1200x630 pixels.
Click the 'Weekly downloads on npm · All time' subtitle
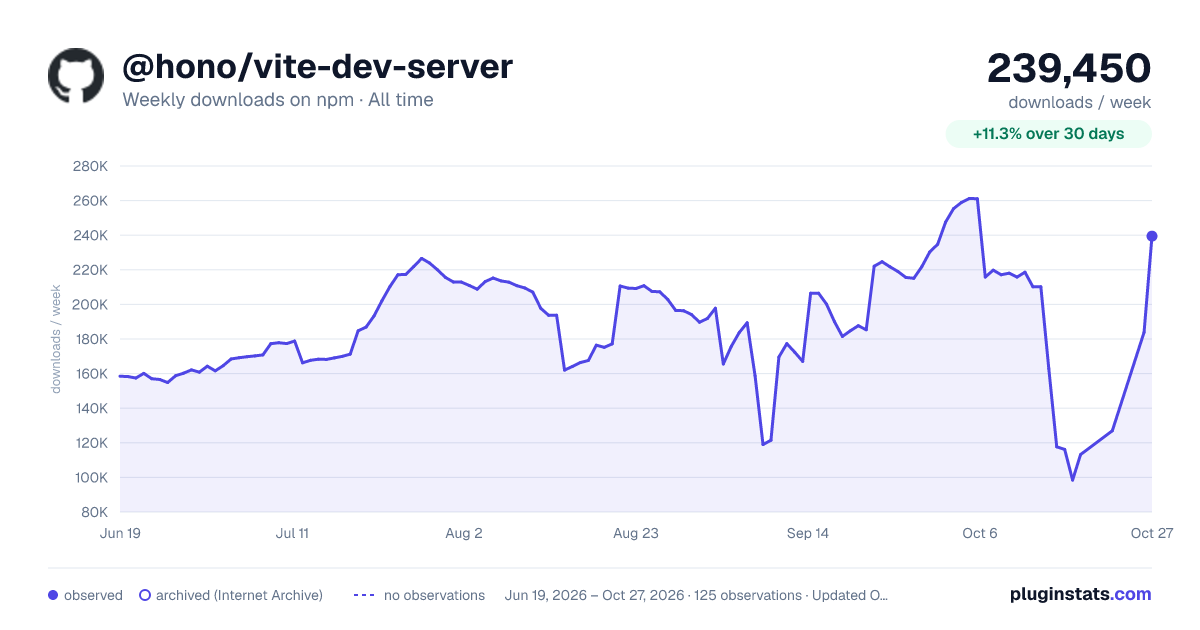(278, 100)
